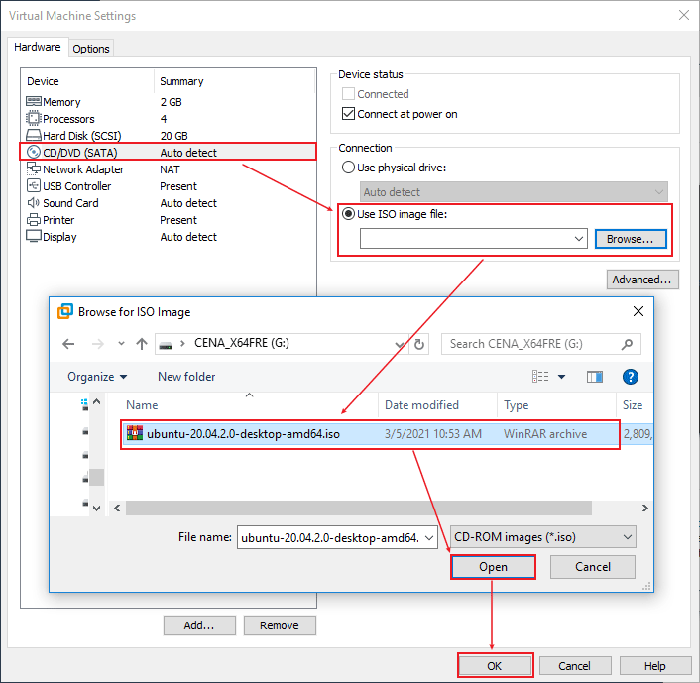The height and width of the screenshot is (683, 700).
Task: Close the Browse for ISO Image dialog
Action: pyautogui.click(x=638, y=311)
